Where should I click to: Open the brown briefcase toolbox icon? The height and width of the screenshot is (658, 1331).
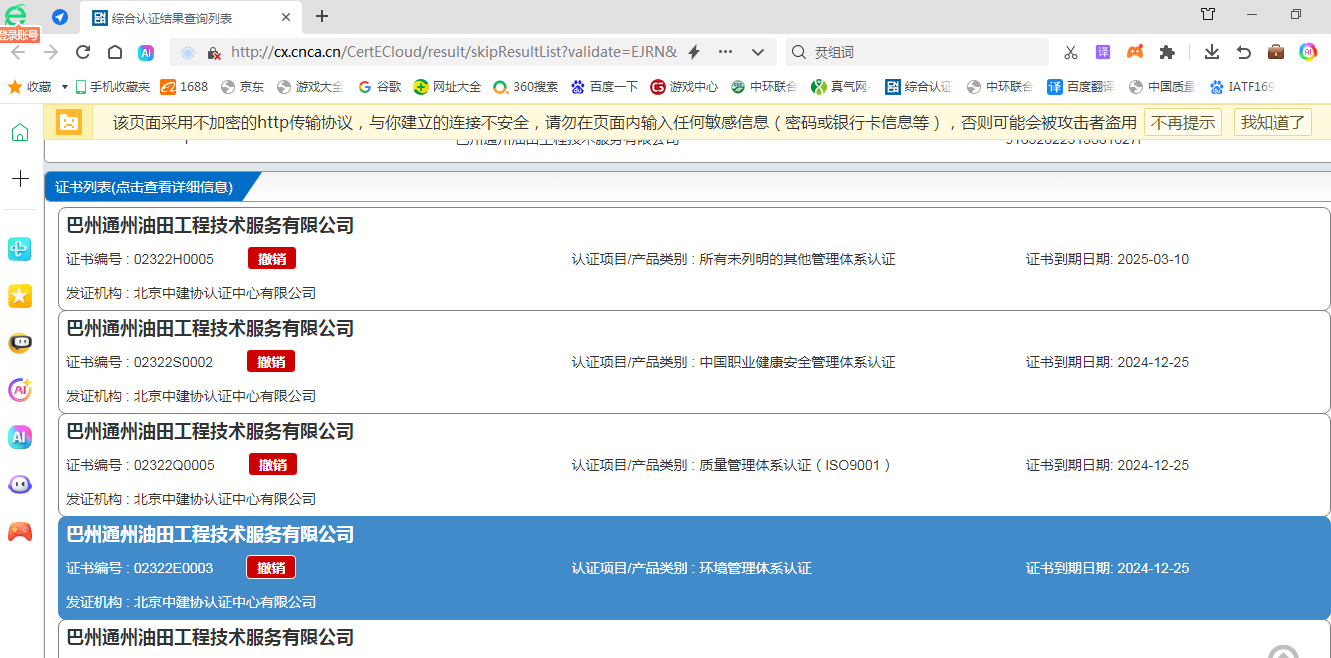pos(1276,52)
